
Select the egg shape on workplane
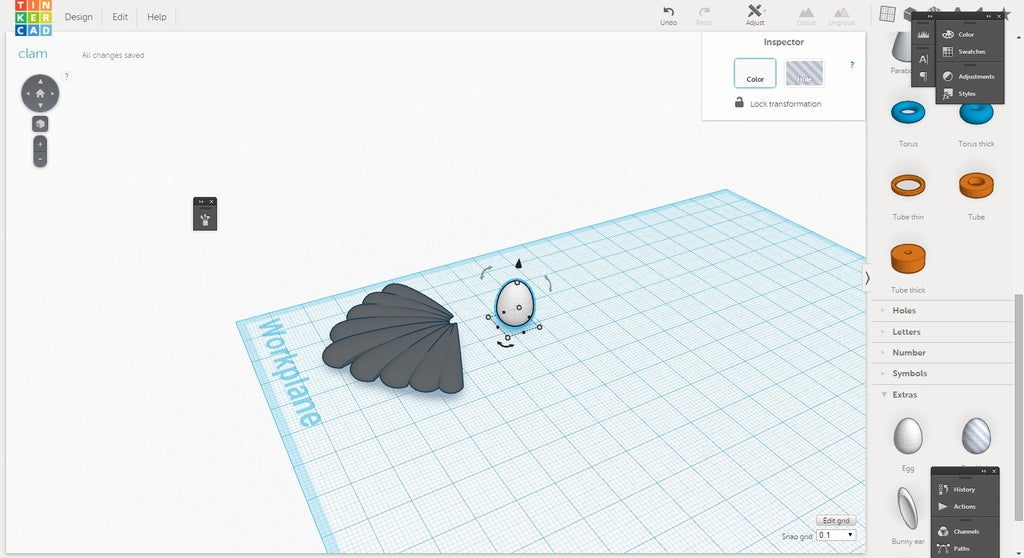coord(515,304)
